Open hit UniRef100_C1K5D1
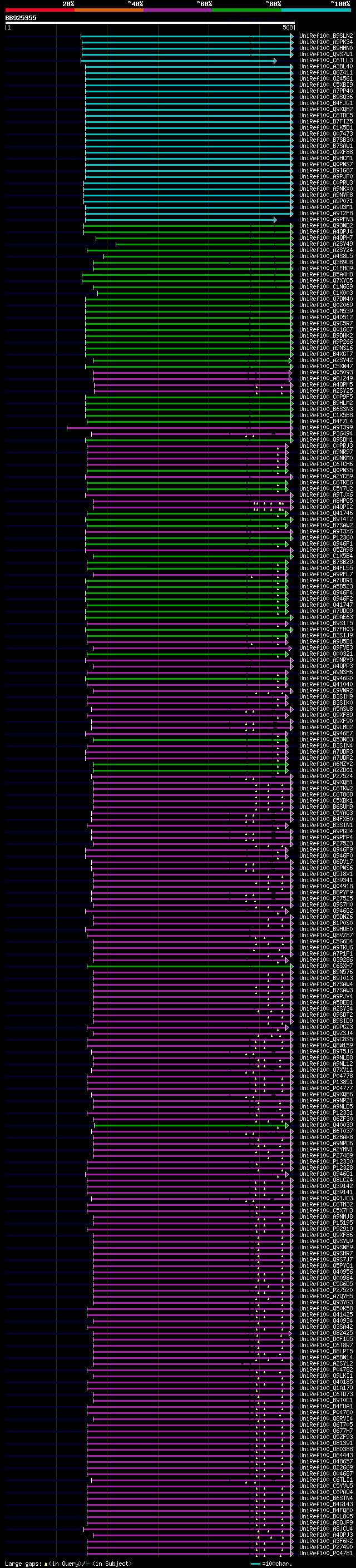356x1568 pixels. click(325, 127)
